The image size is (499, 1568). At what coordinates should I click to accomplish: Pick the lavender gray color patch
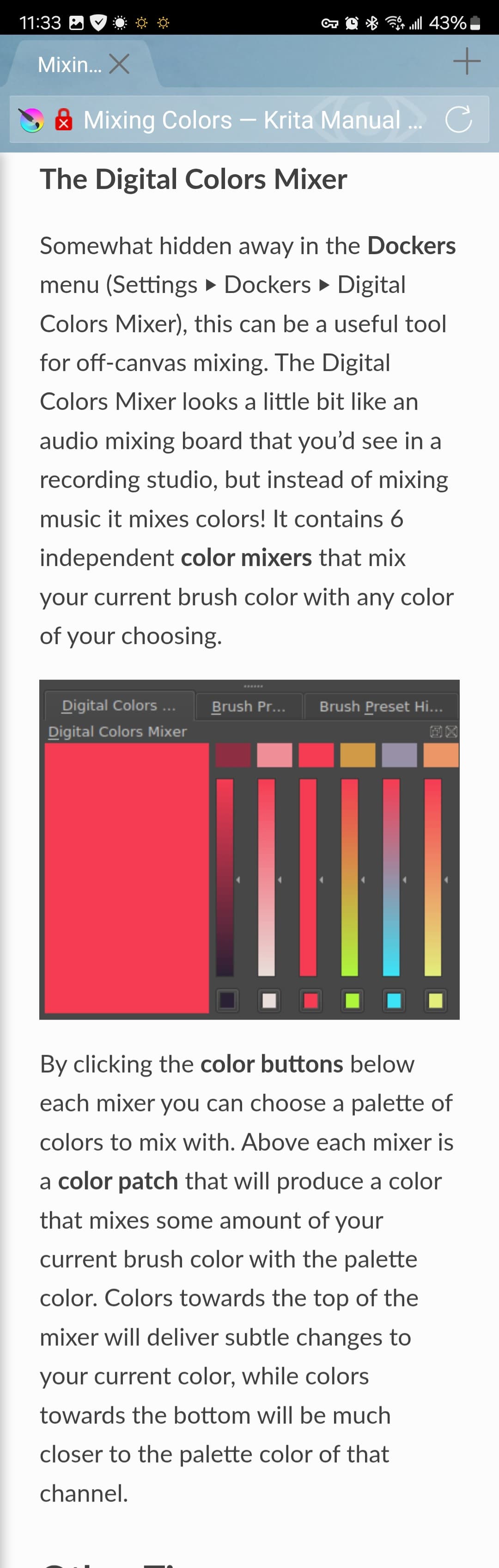(x=399, y=755)
